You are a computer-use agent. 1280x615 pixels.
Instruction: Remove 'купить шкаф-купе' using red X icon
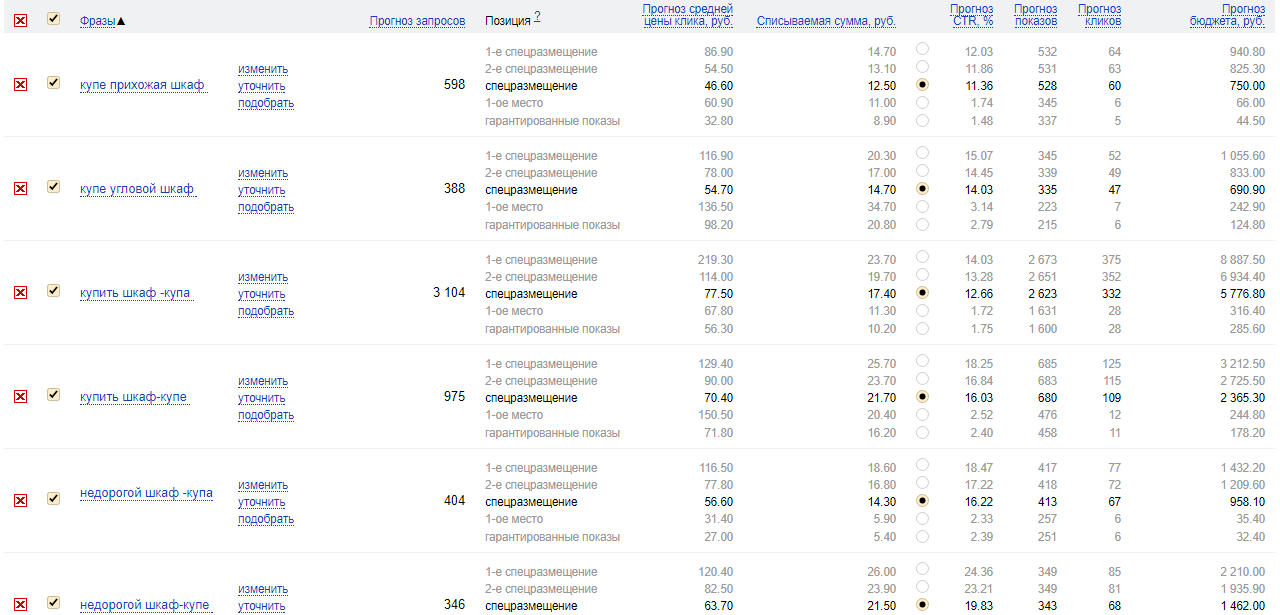click(20, 397)
